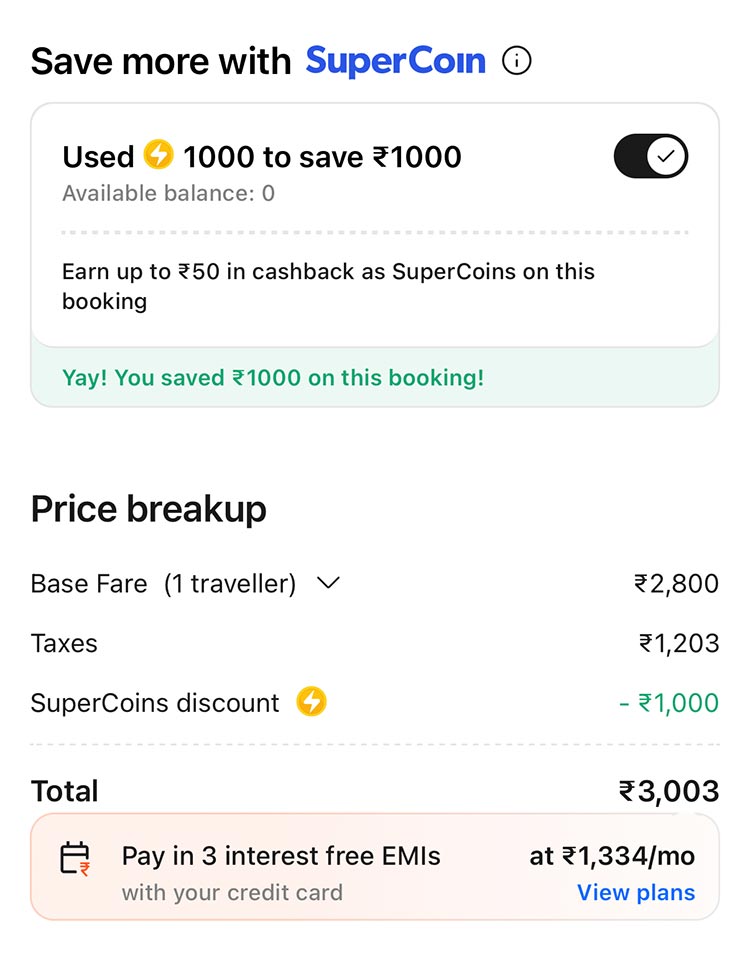Click the lightning coin icon next to Used
The width and height of the screenshot is (750, 968).
[x=160, y=156]
